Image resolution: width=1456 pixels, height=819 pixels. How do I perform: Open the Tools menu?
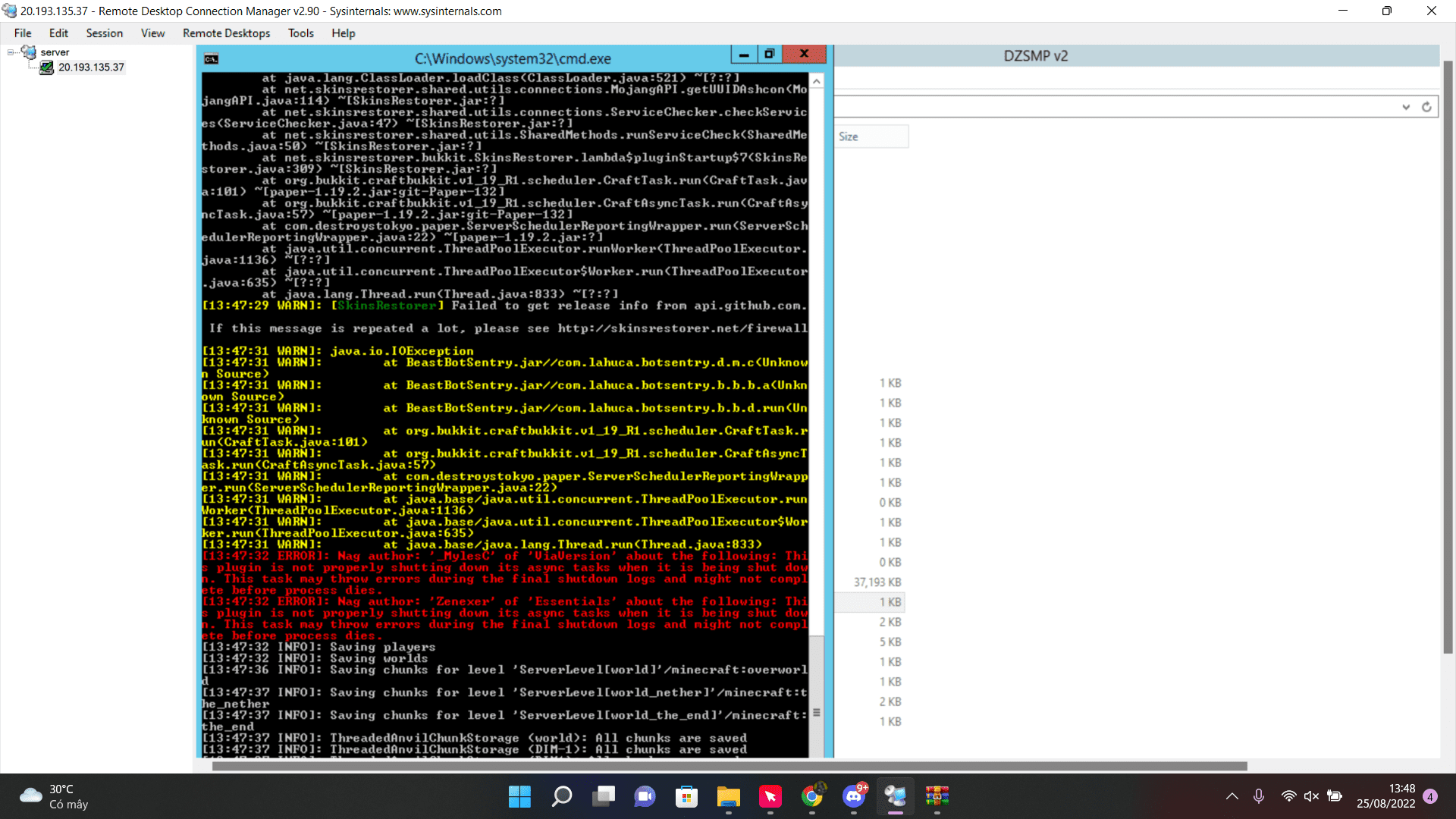click(300, 33)
